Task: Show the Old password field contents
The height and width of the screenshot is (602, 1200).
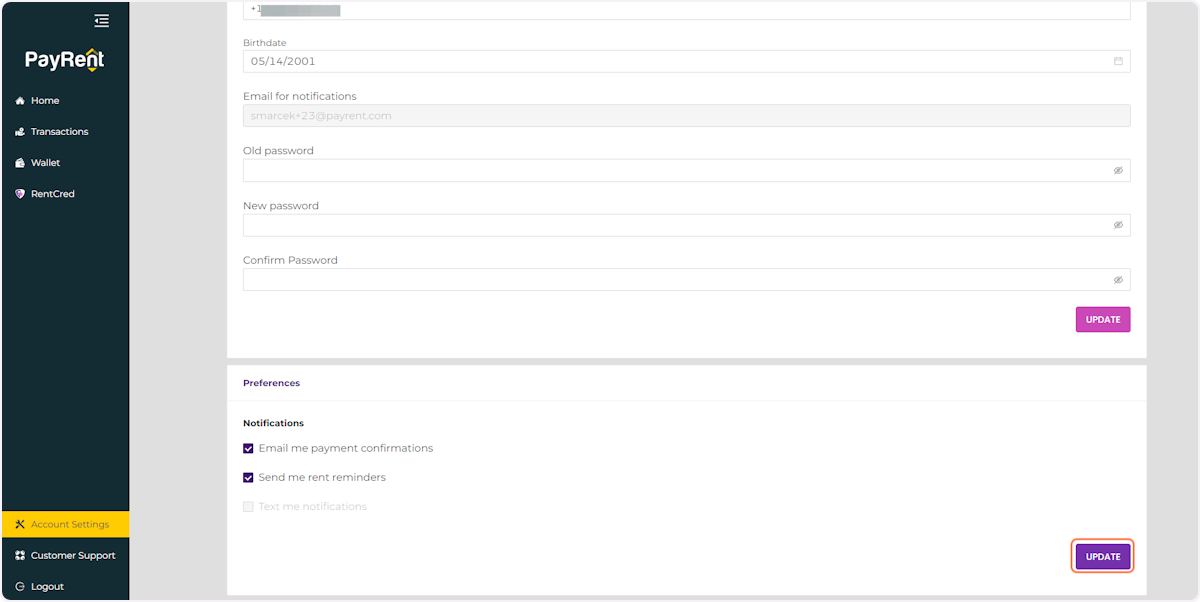Action: coord(1118,170)
